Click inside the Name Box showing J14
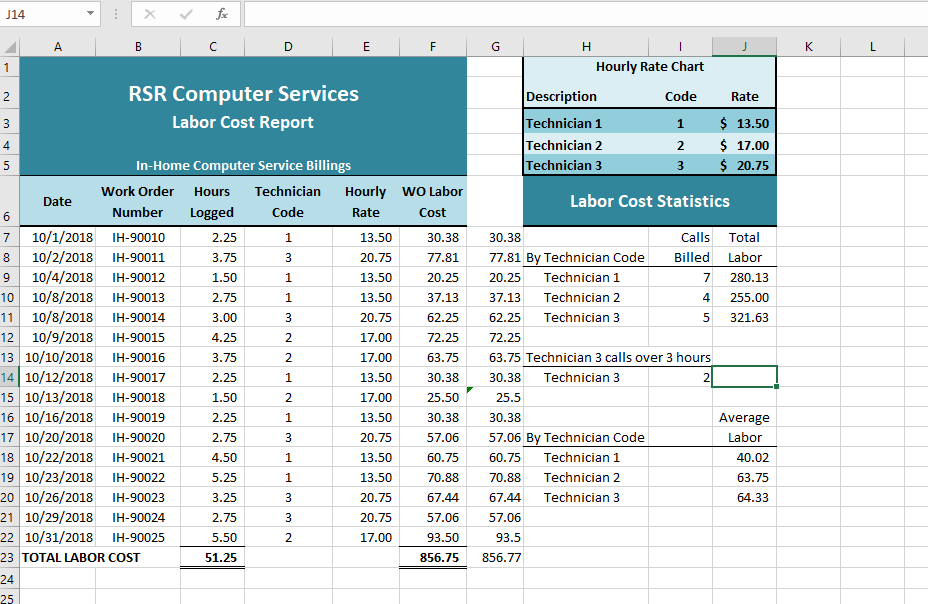This screenshot has height=604, width=928. (x=40, y=14)
